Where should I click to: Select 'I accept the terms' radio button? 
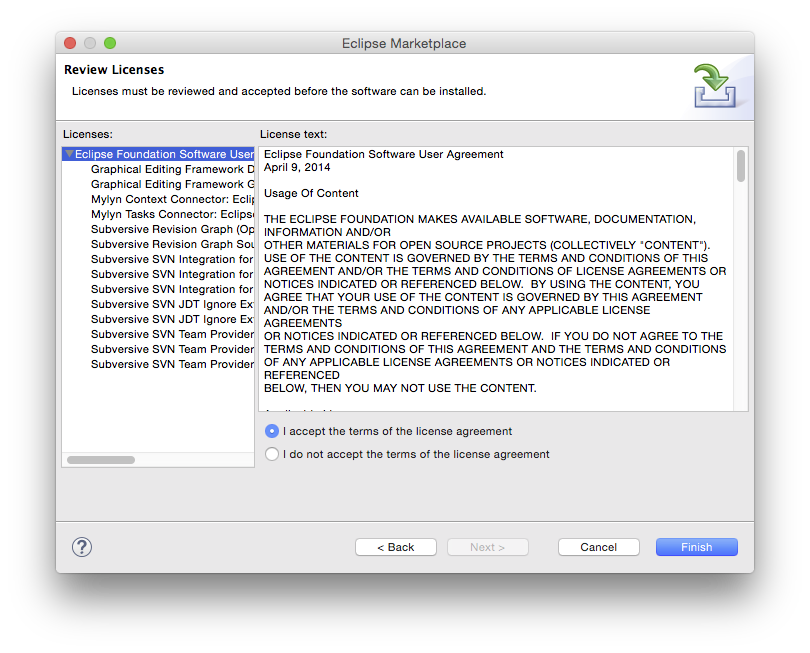tap(272, 431)
